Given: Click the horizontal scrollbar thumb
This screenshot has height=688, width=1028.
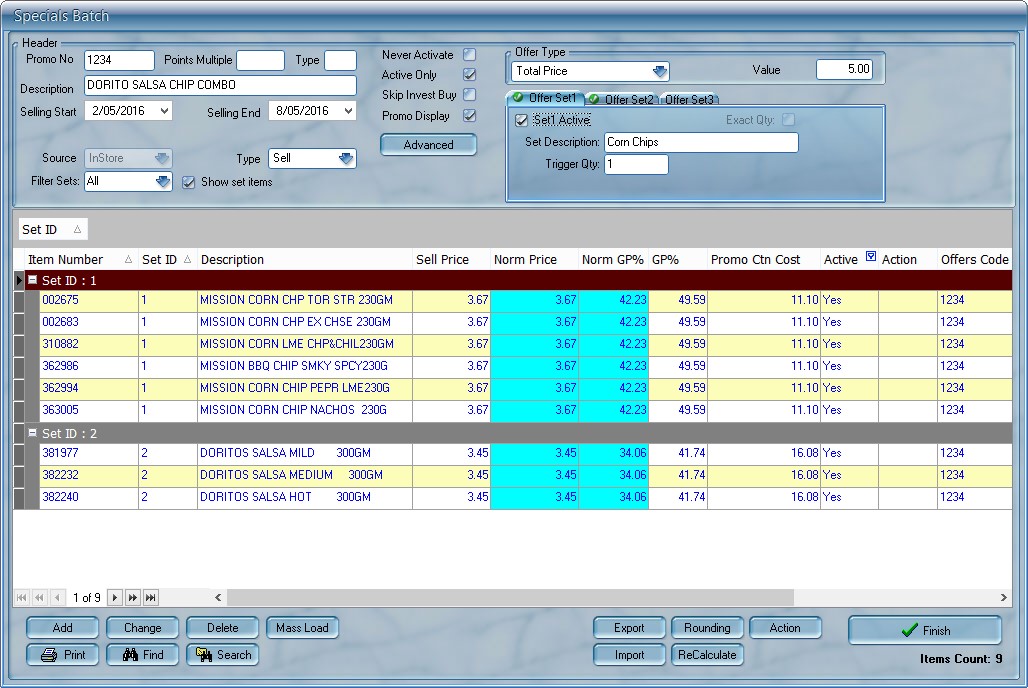Looking at the screenshot, I should point(510,597).
